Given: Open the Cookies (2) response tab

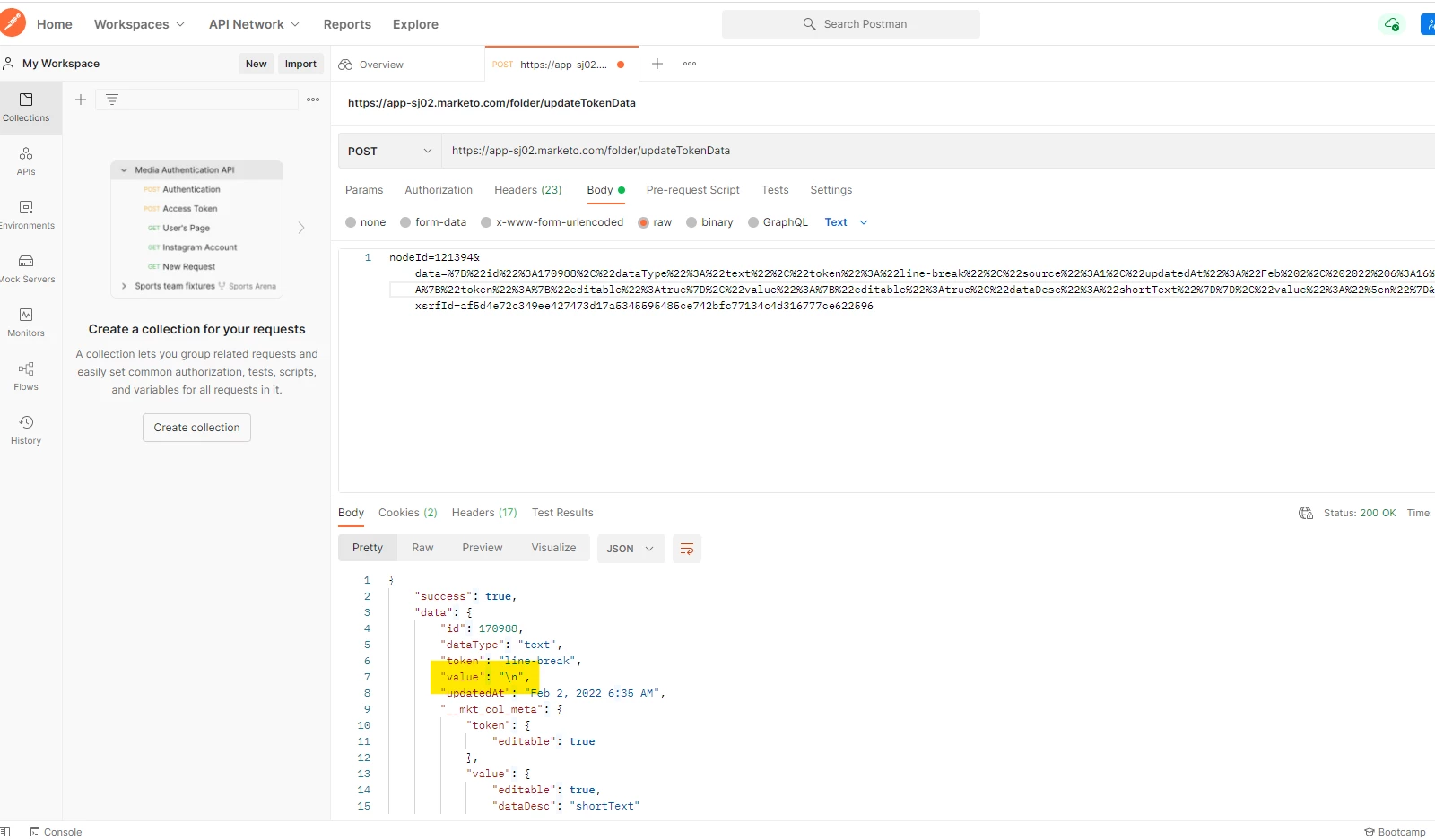Looking at the screenshot, I should click(x=408, y=513).
